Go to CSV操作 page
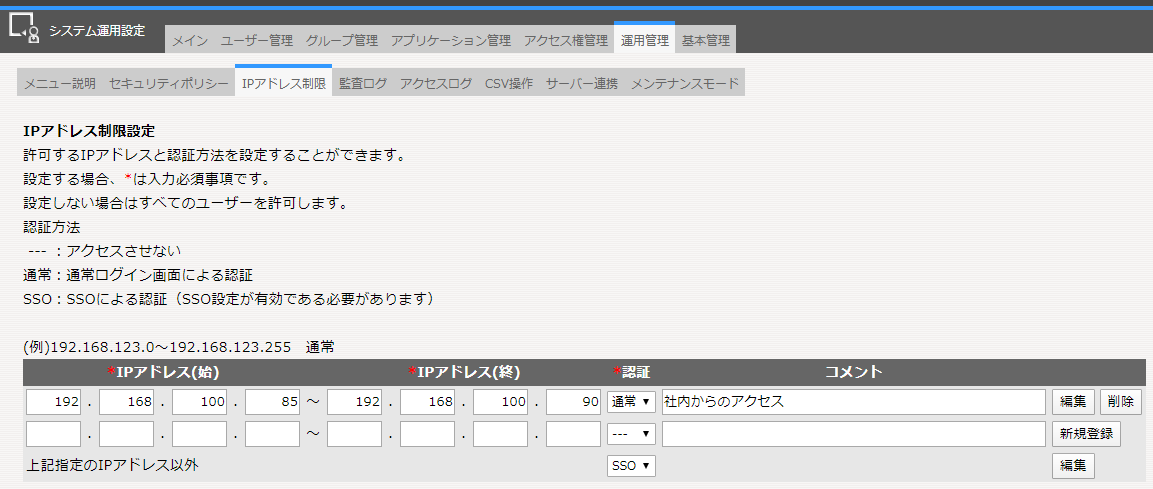Image resolution: width=1153 pixels, height=489 pixels. click(x=509, y=84)
